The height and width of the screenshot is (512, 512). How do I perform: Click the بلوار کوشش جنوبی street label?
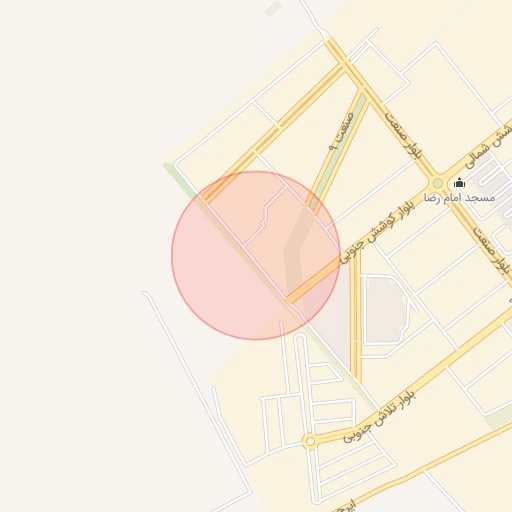[377, 232]
